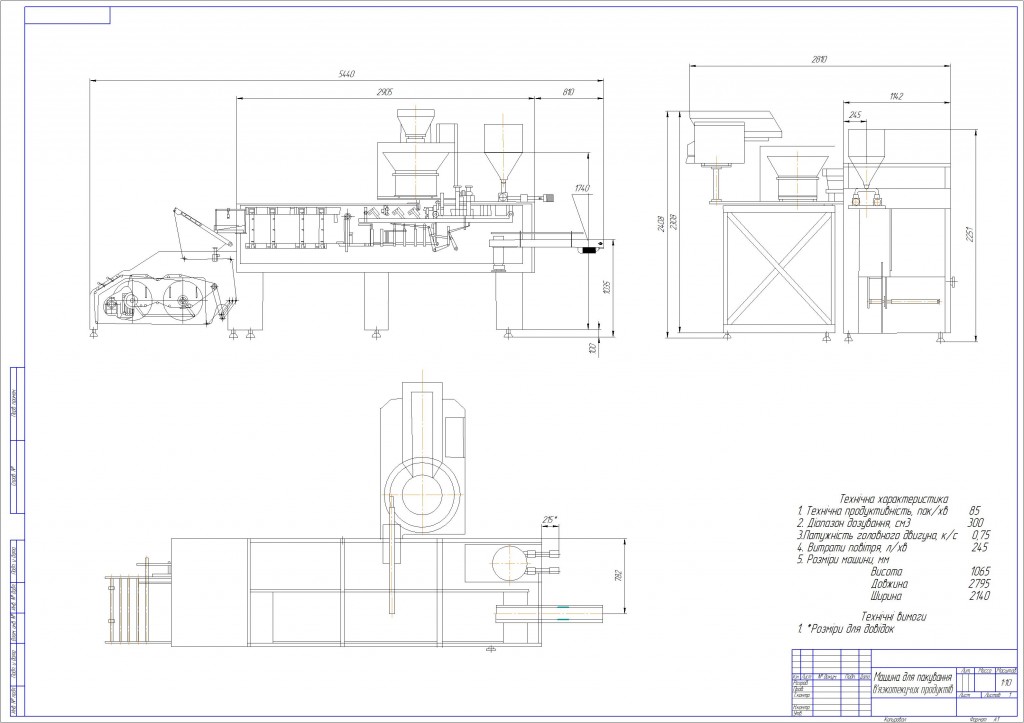Click the 'Діапазон дозування, см3' line
Viewport: 1024px width, 723px height.
point(854,523)
